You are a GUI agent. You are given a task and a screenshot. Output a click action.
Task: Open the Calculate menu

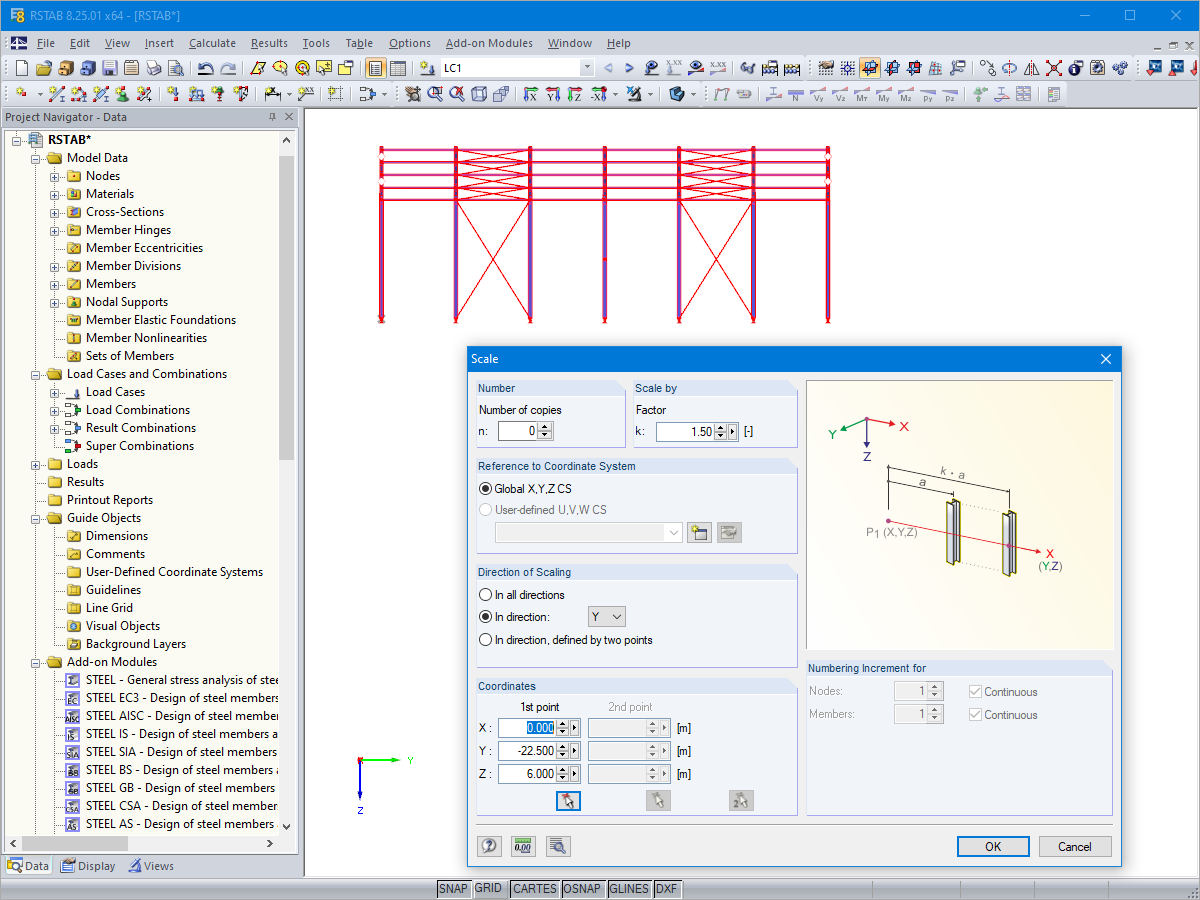click(212, 43)
